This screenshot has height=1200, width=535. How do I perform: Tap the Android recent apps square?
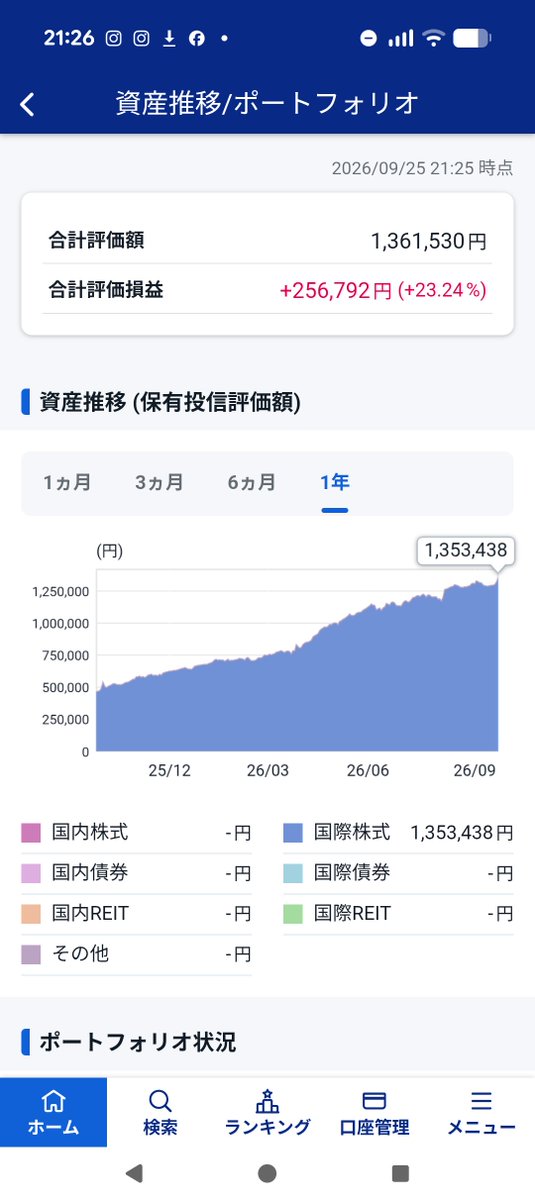(x=400, y=1173)
